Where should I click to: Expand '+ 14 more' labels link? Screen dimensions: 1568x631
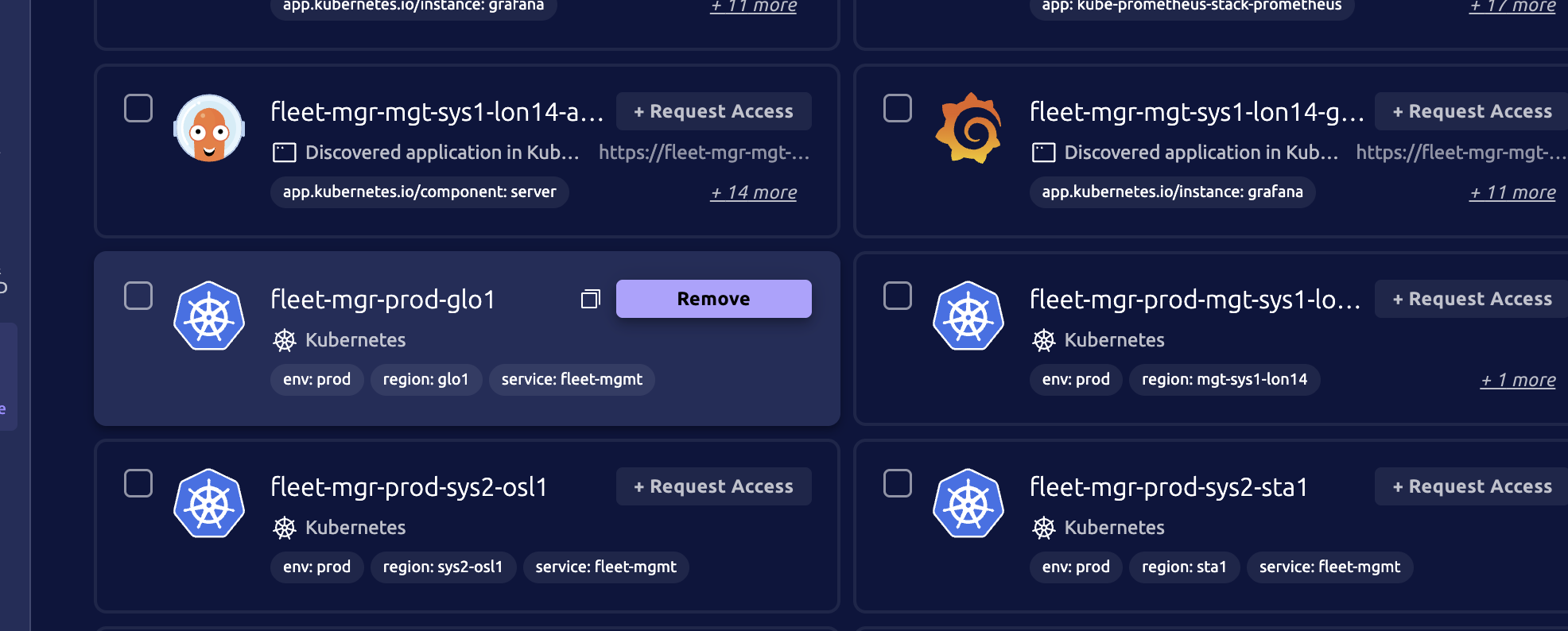pyautogui.click(x=754, y=192)
